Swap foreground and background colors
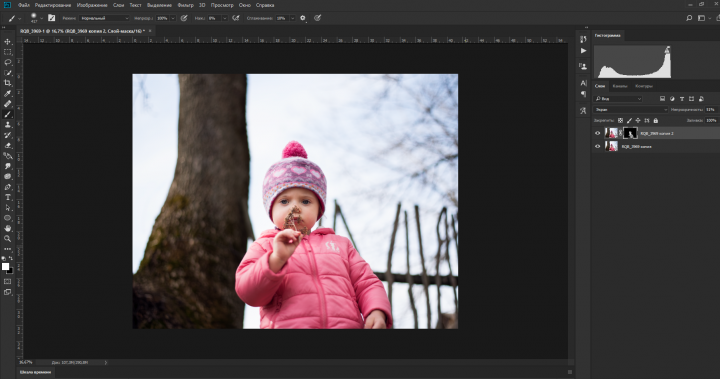Image resolution: width=720 pixels, height=379 pixels. 11,259
